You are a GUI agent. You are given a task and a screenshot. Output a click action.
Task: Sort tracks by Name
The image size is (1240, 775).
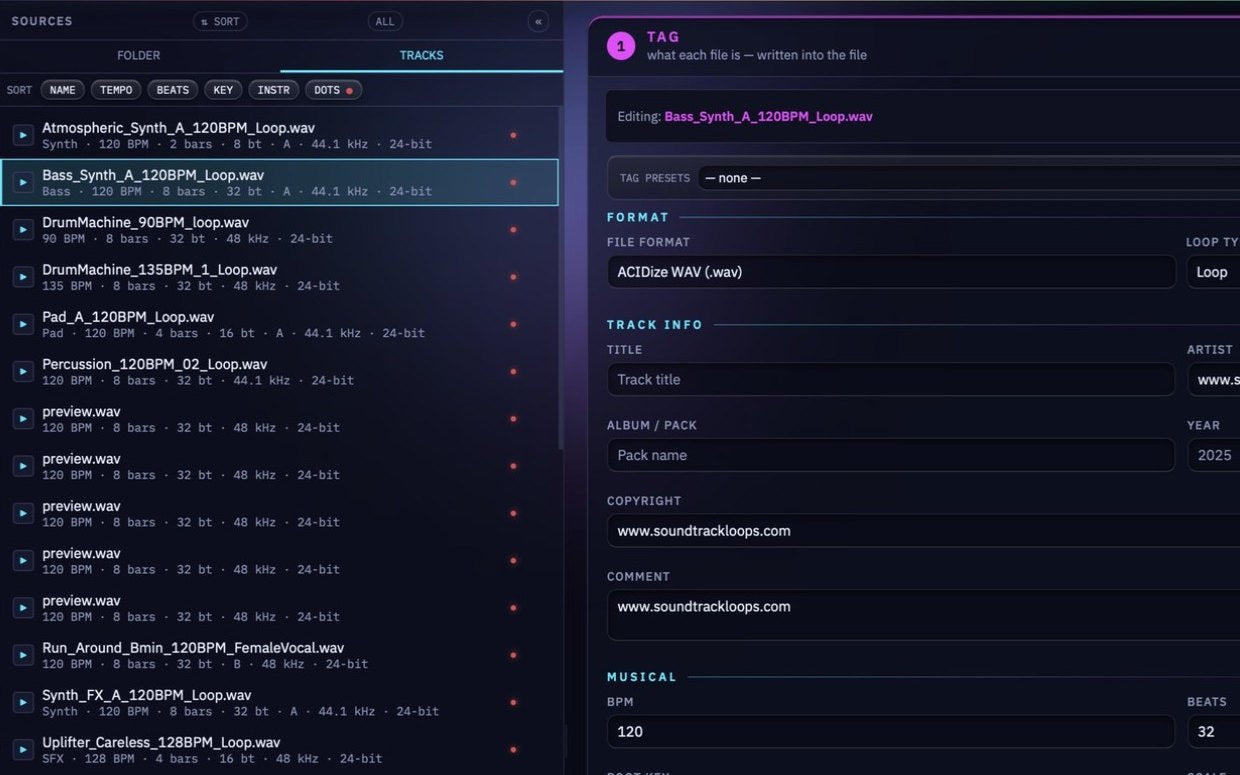62,90
